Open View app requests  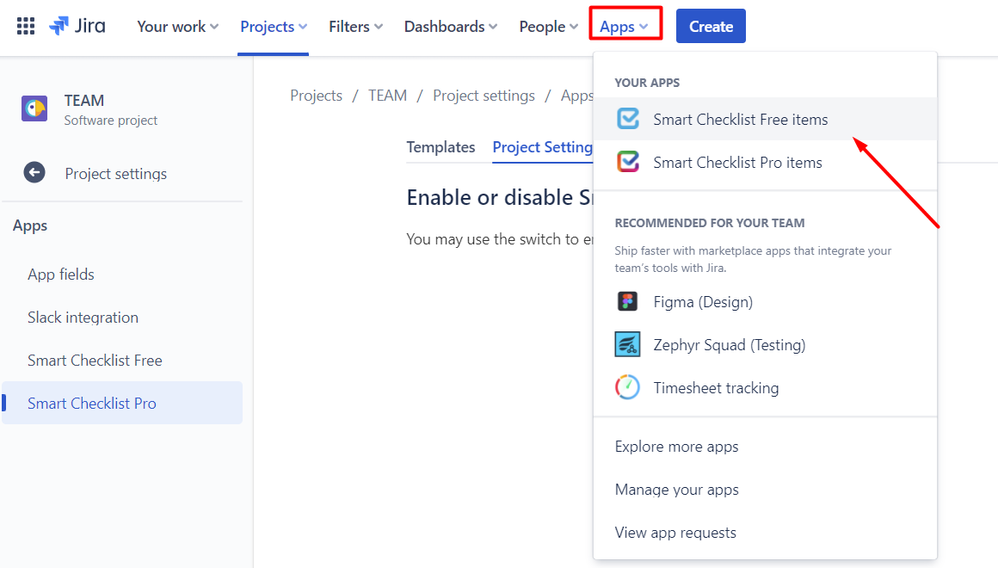tap(765, 532)
